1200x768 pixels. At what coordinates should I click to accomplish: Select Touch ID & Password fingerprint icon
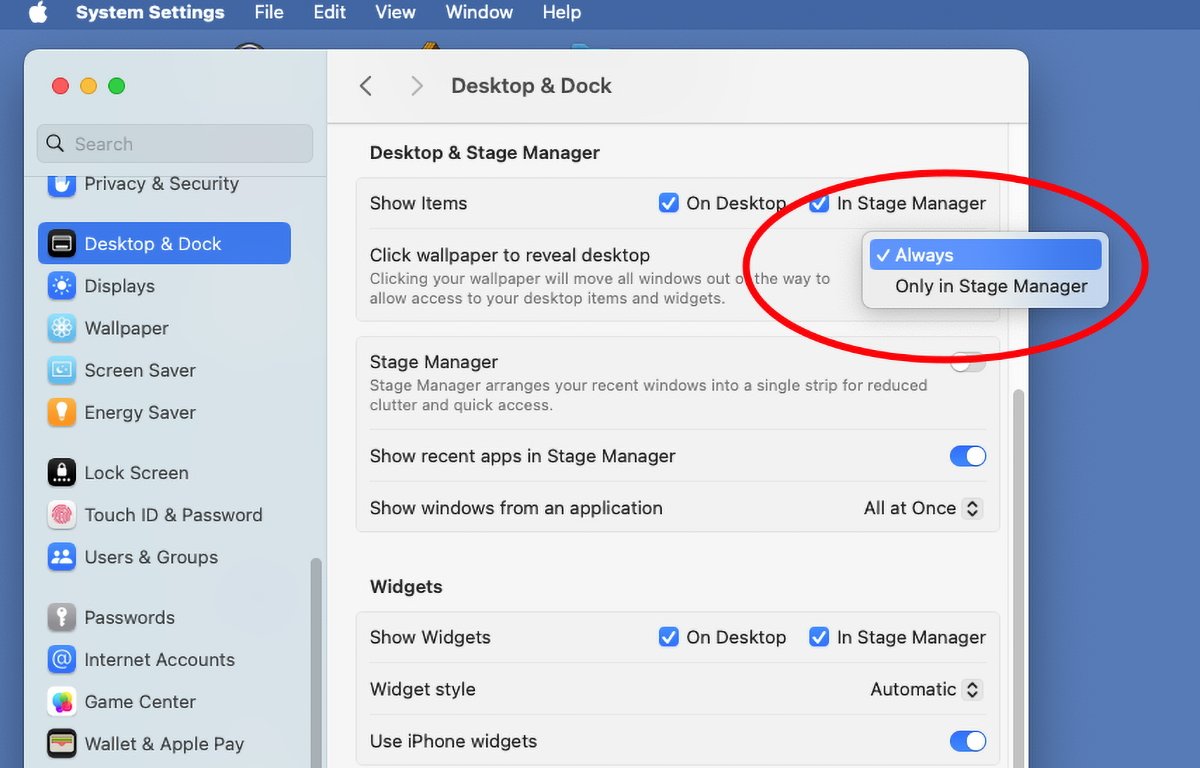[x=62, y=515]
